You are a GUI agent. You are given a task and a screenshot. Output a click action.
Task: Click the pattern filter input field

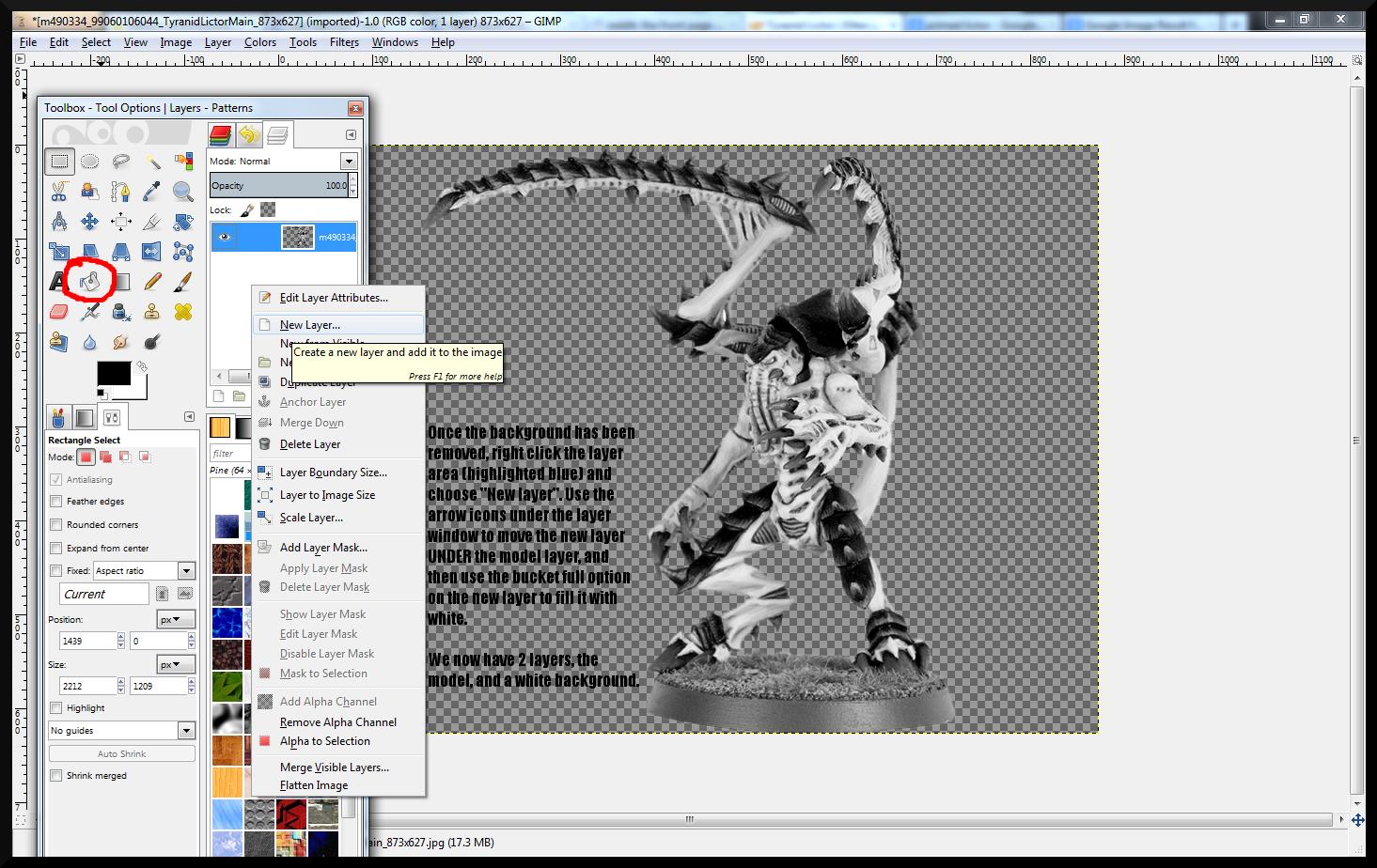(x=229, y=454)
